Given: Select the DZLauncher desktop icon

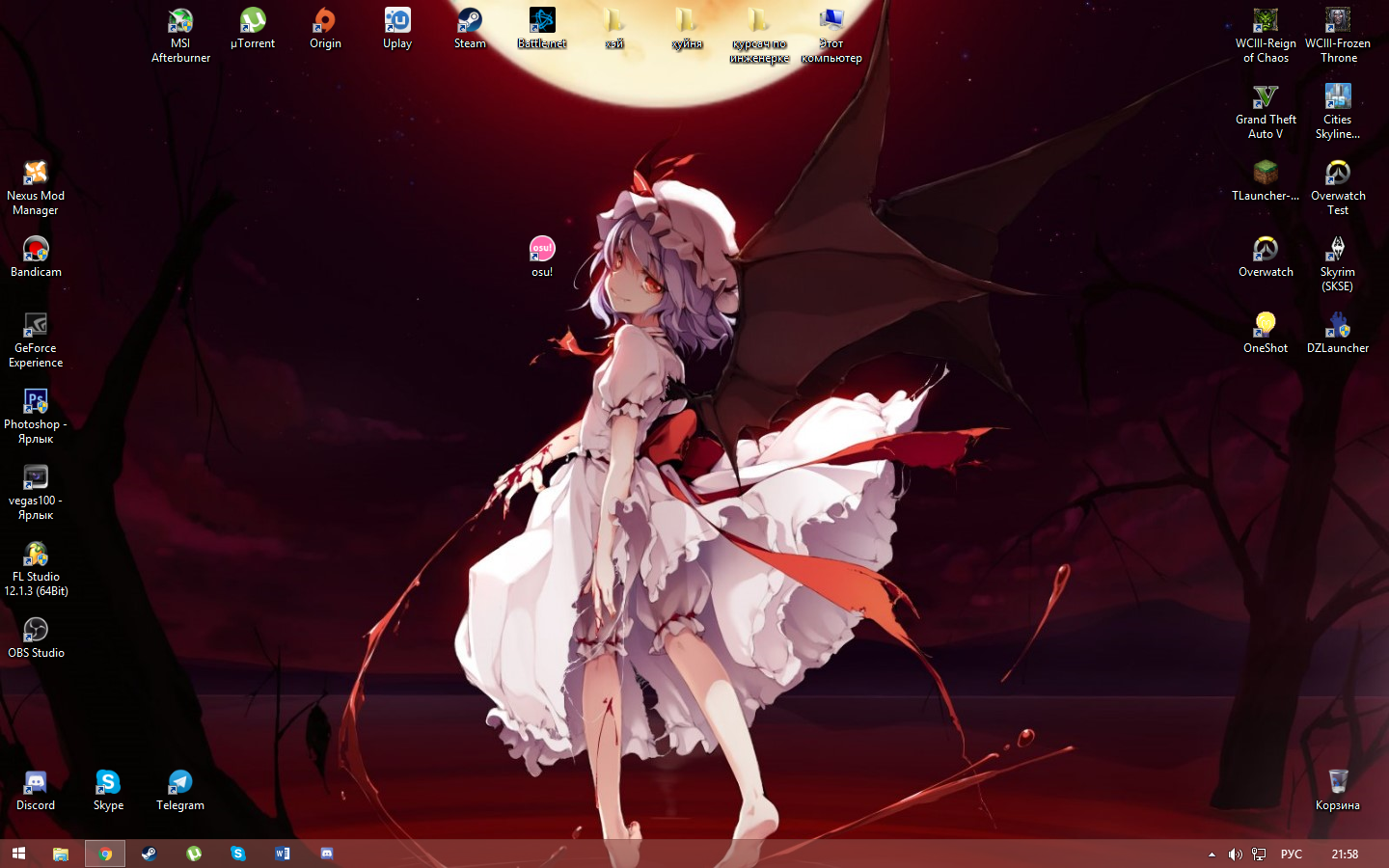Looking at the screenshot, I should 1338,333.
